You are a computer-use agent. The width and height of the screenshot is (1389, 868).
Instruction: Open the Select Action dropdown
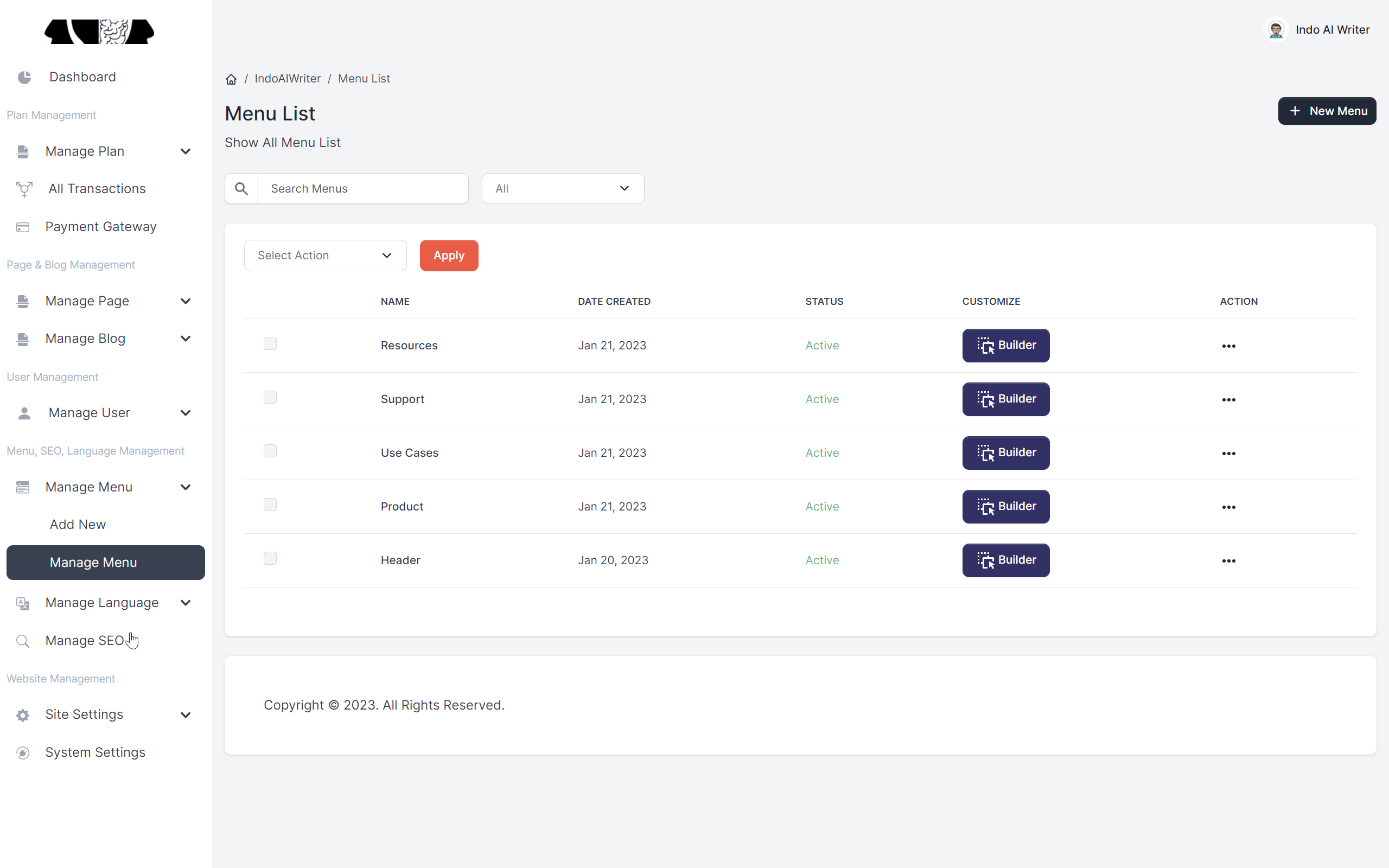click(325, 256)
